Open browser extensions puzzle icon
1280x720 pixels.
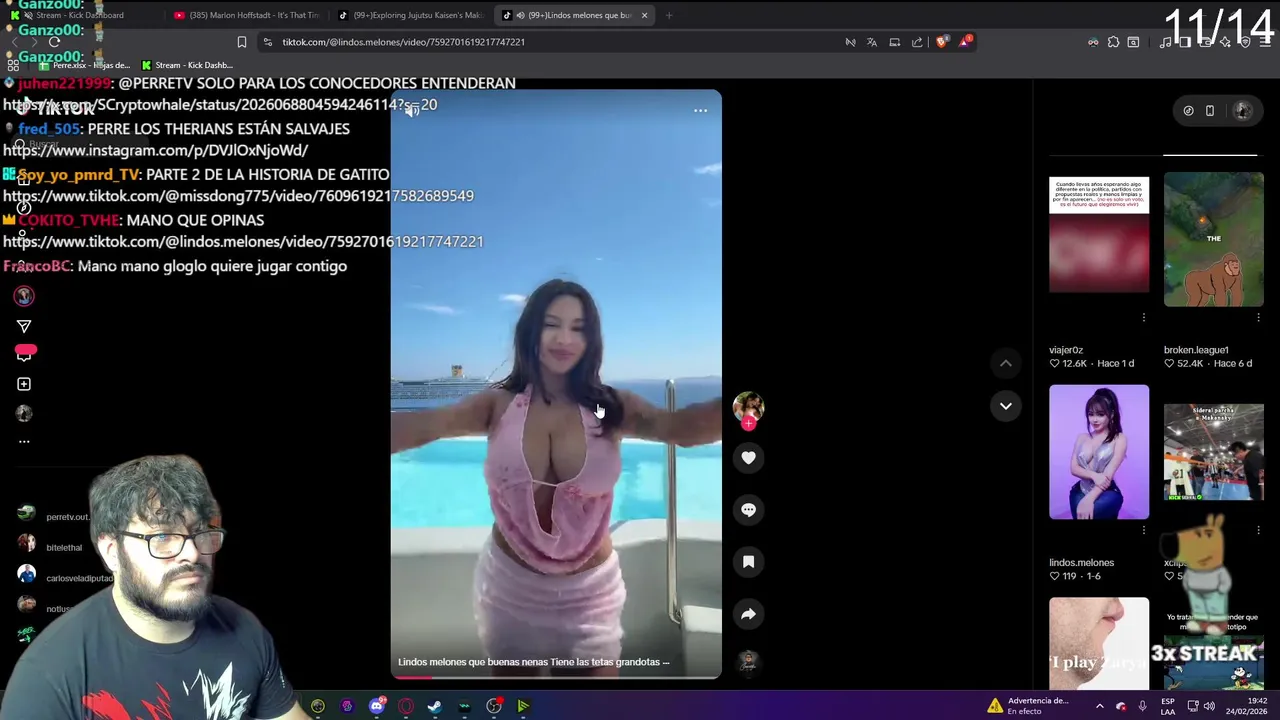coord(1113,42)
